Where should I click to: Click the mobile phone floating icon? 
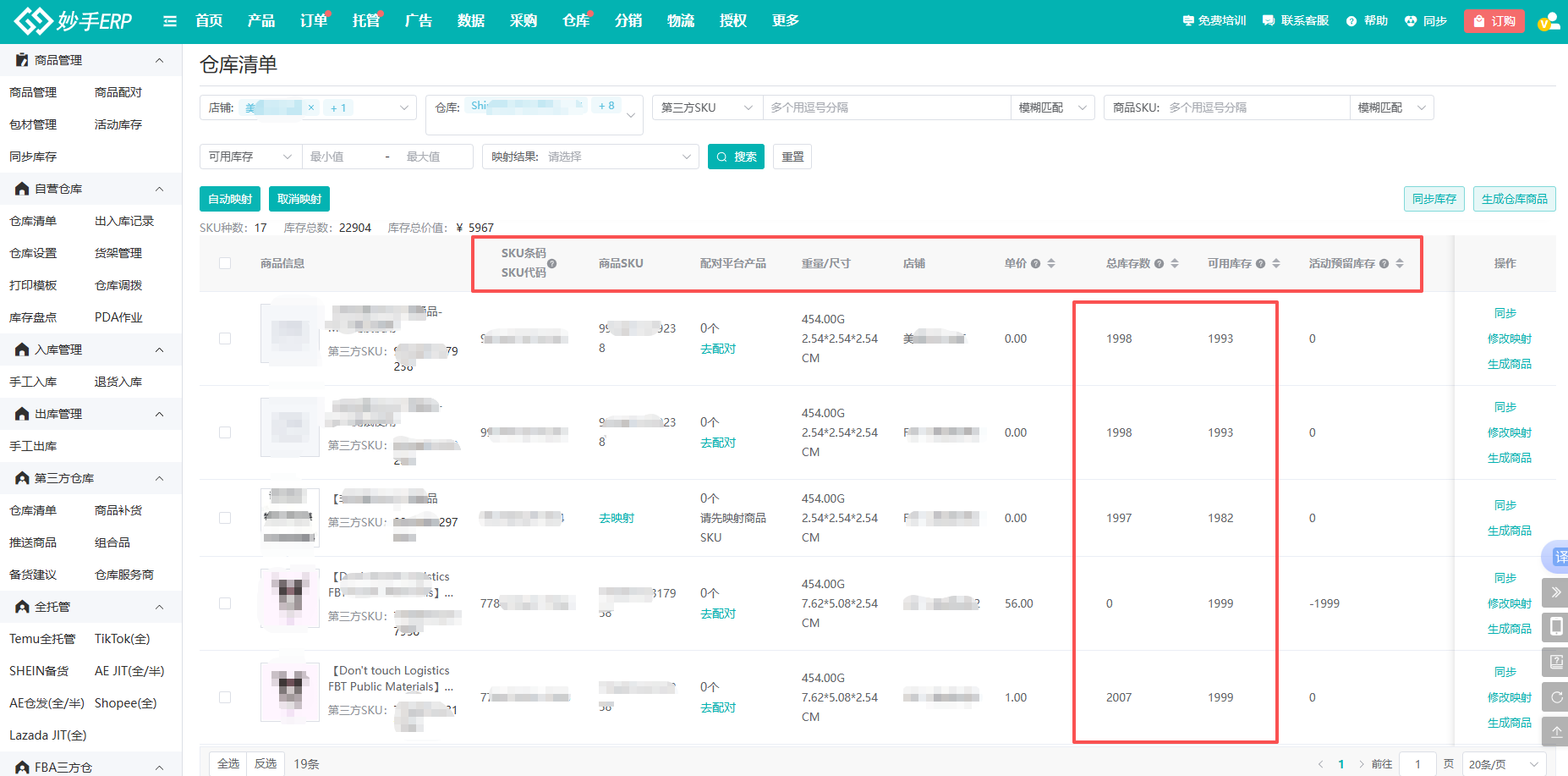coord(1556,627)
